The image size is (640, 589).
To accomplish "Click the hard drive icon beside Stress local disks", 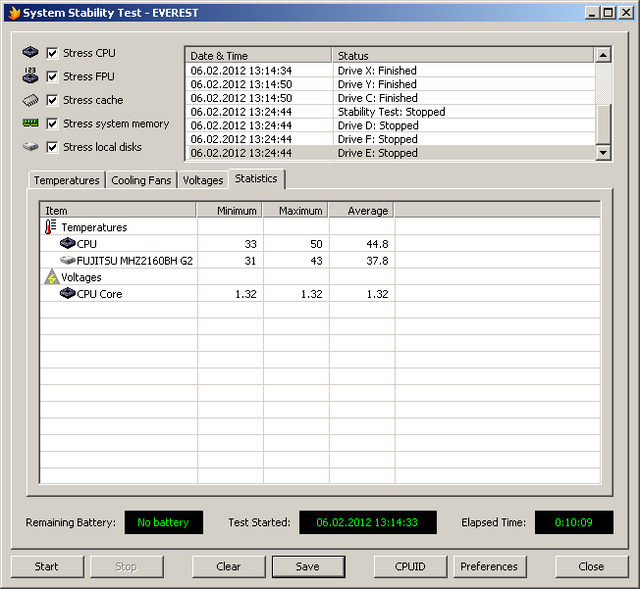I will [31, 147].
